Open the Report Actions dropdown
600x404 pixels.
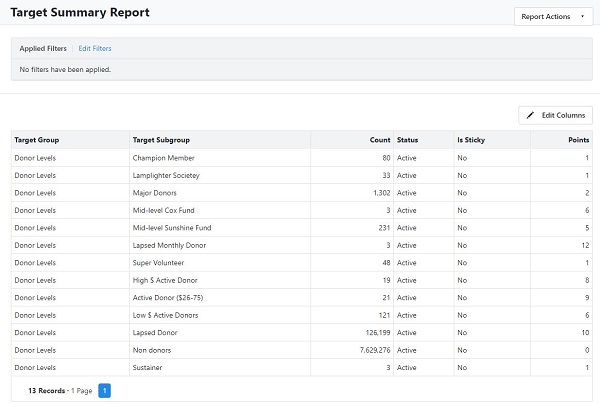tap(553, 16)
